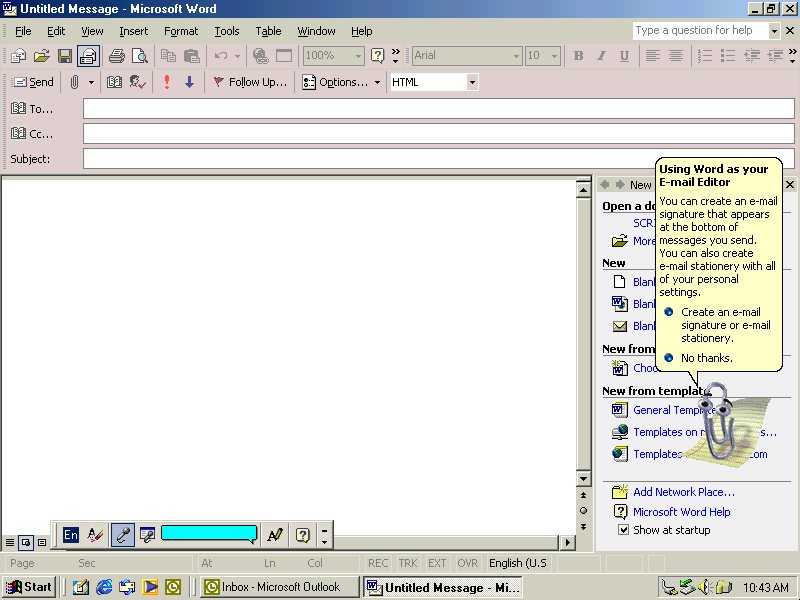This screenshot has height=600, width=800.
Task: Launch Windows Media Player from Quick Launch
Action: pos(150,587)
